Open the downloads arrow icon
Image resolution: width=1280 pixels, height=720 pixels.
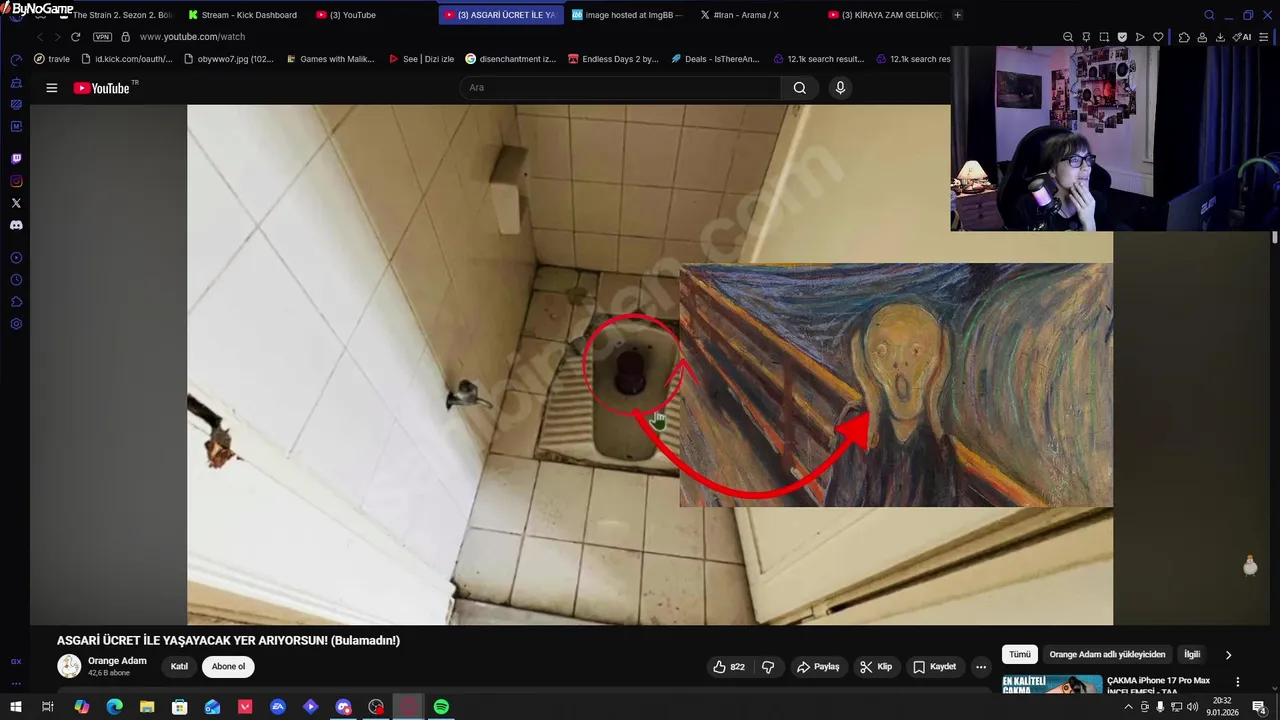(x=1220, y=37)
